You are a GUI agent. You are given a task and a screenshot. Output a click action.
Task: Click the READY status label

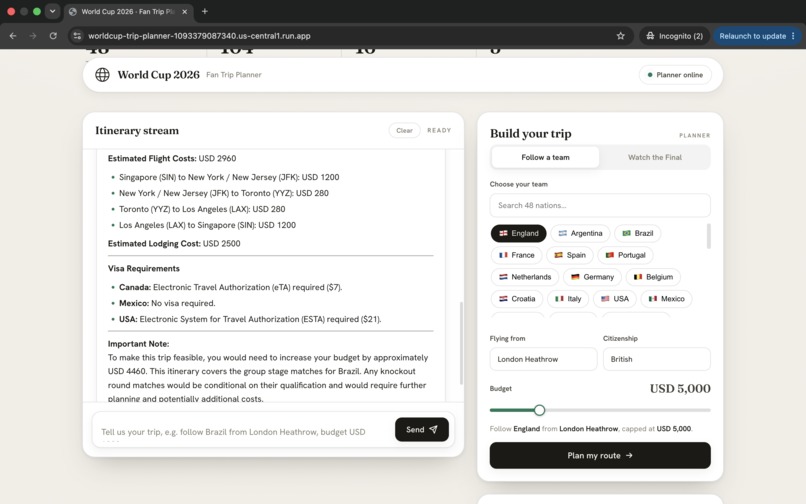pos(439,131)
